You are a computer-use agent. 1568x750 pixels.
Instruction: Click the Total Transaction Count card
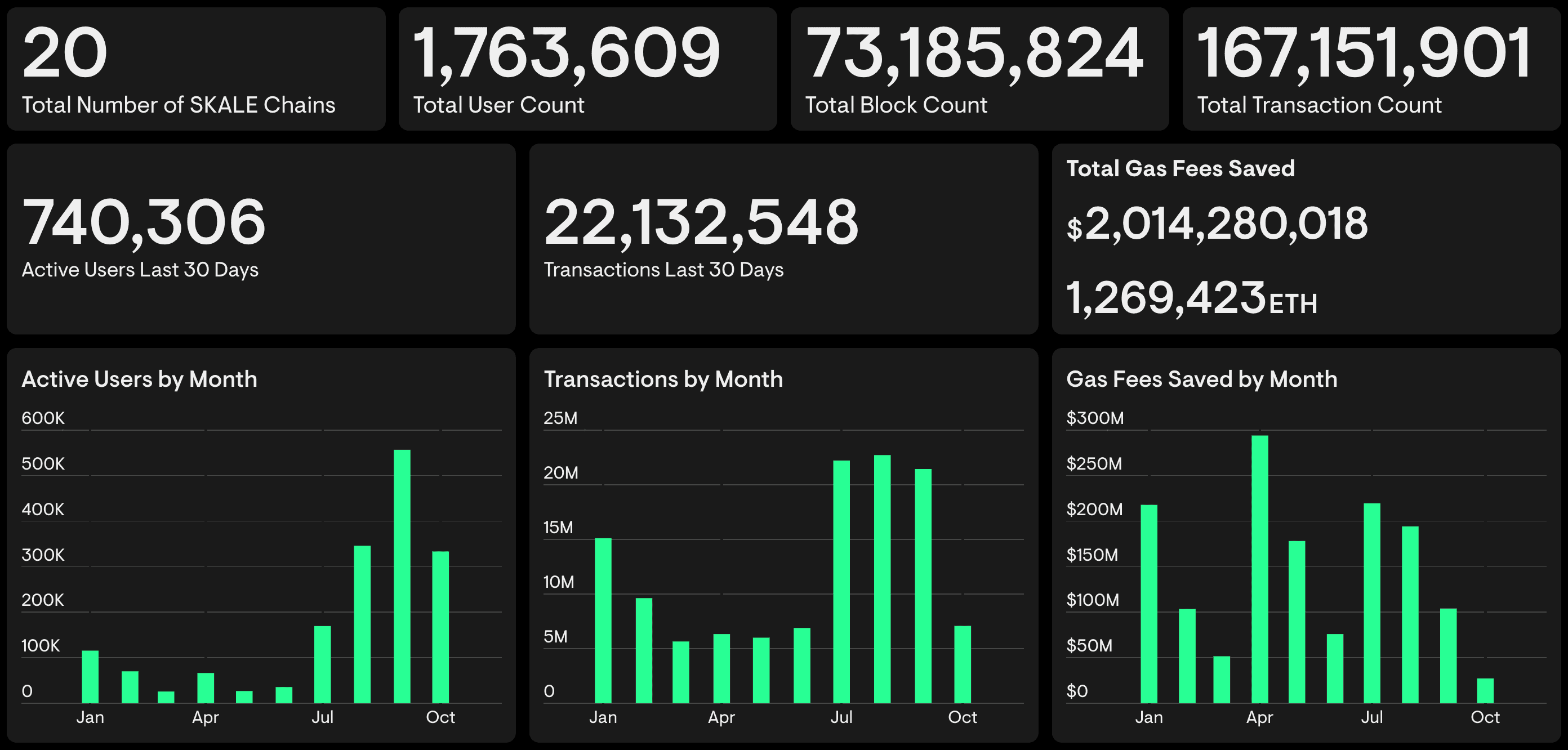point(1371,69)
